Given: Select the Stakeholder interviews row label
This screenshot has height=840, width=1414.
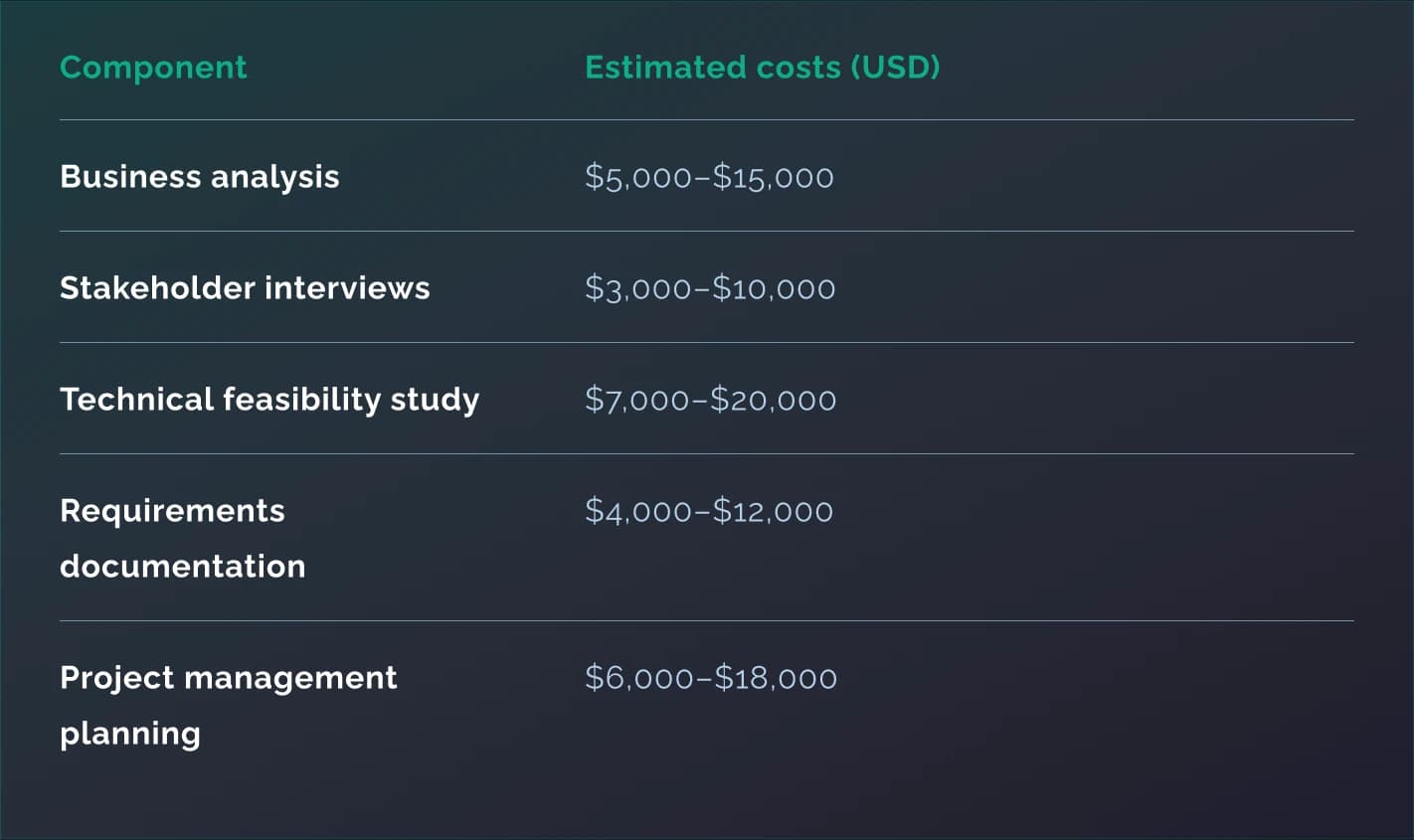Looking at the screenshot, I should pos(245,288).
